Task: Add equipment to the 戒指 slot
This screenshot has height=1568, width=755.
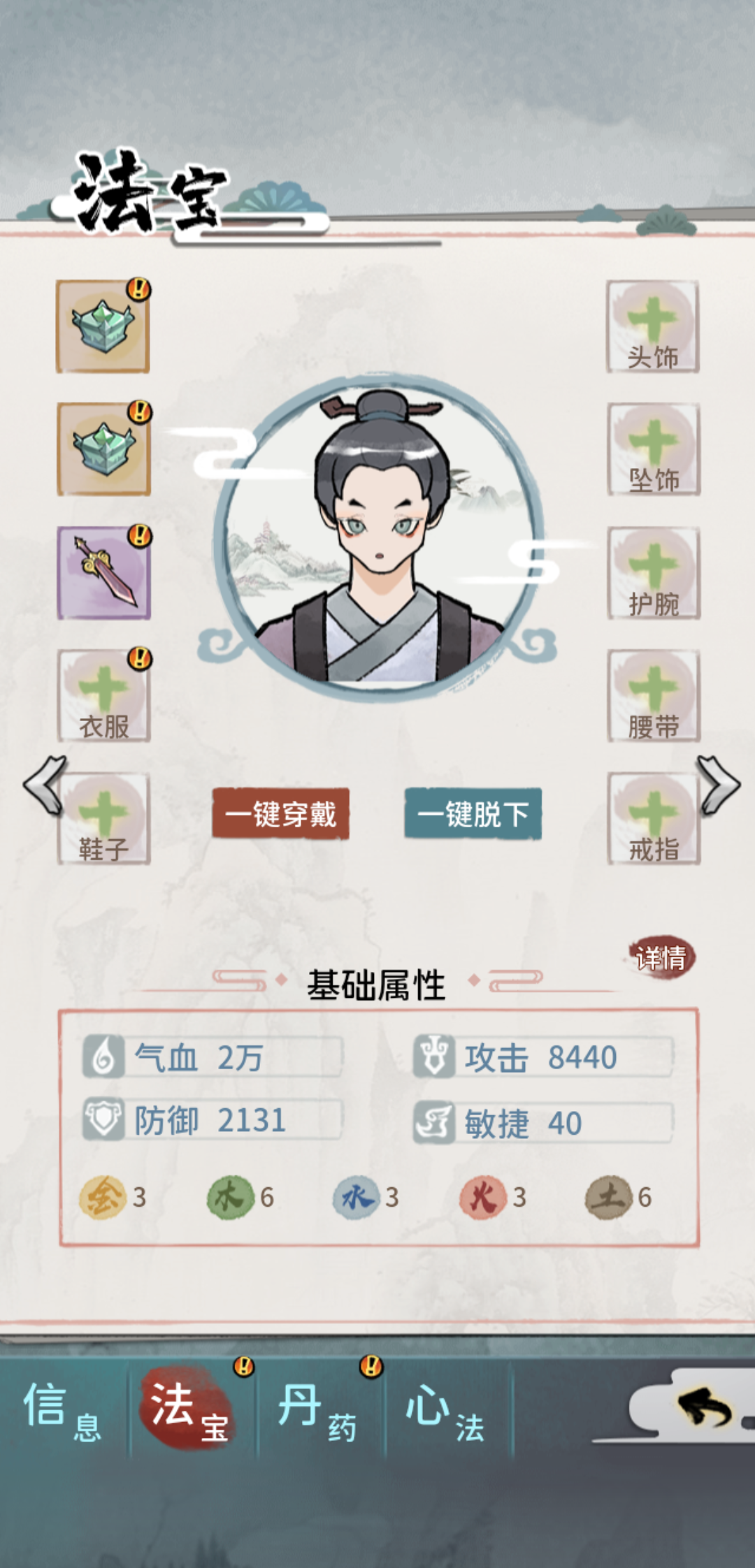Action: click(654, 819)
